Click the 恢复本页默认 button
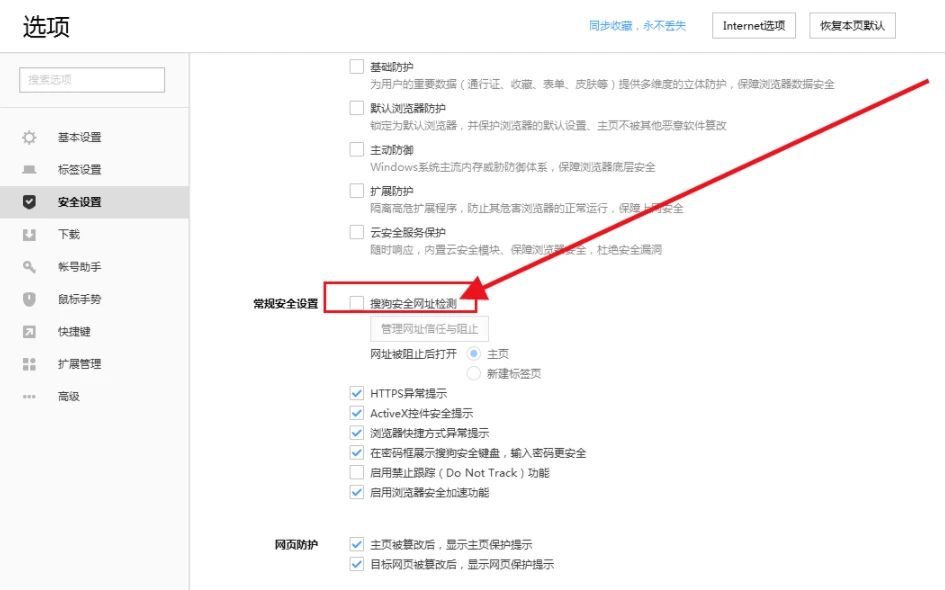 852,26
